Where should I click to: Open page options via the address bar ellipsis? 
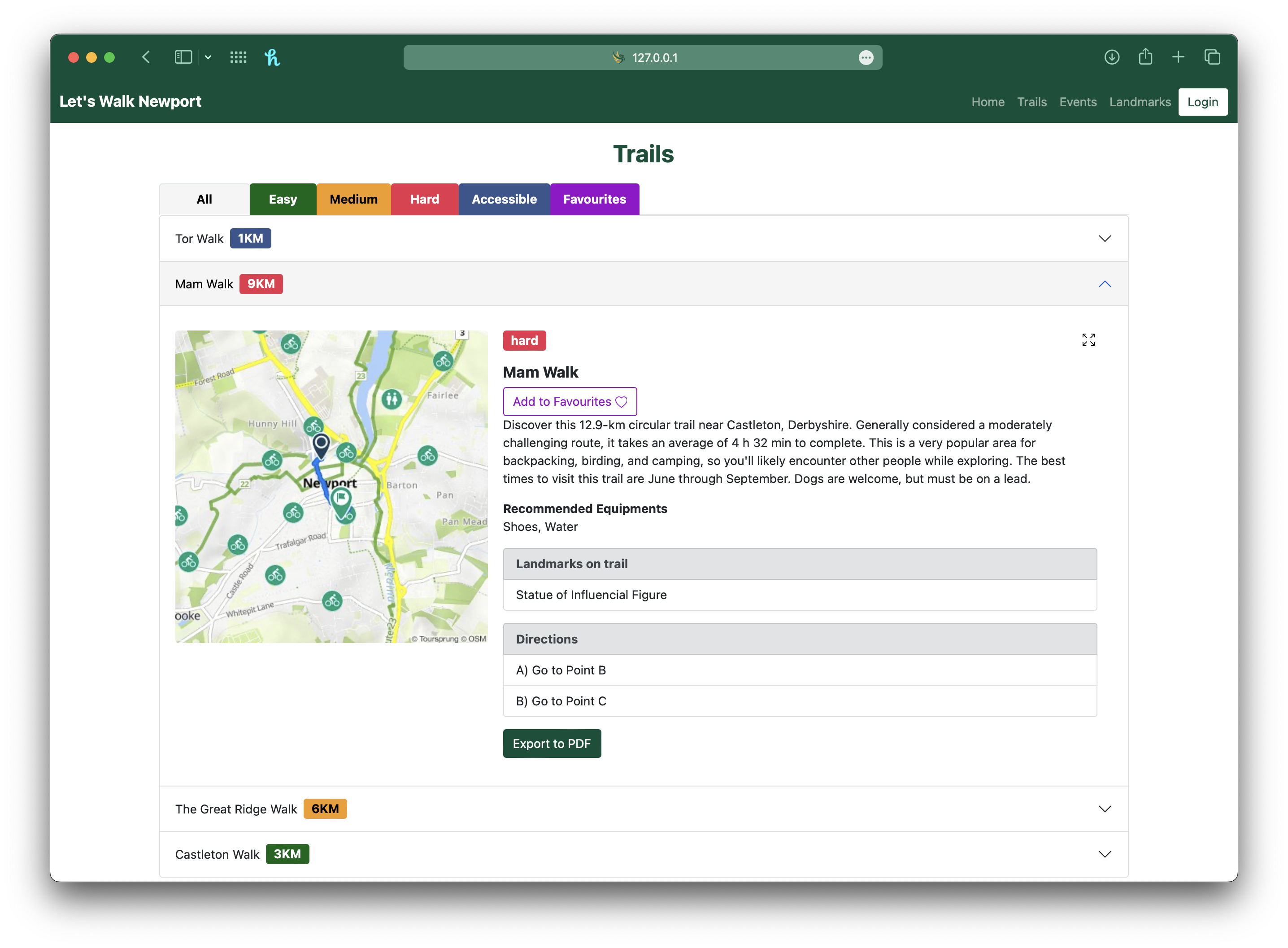coord(866,57)
